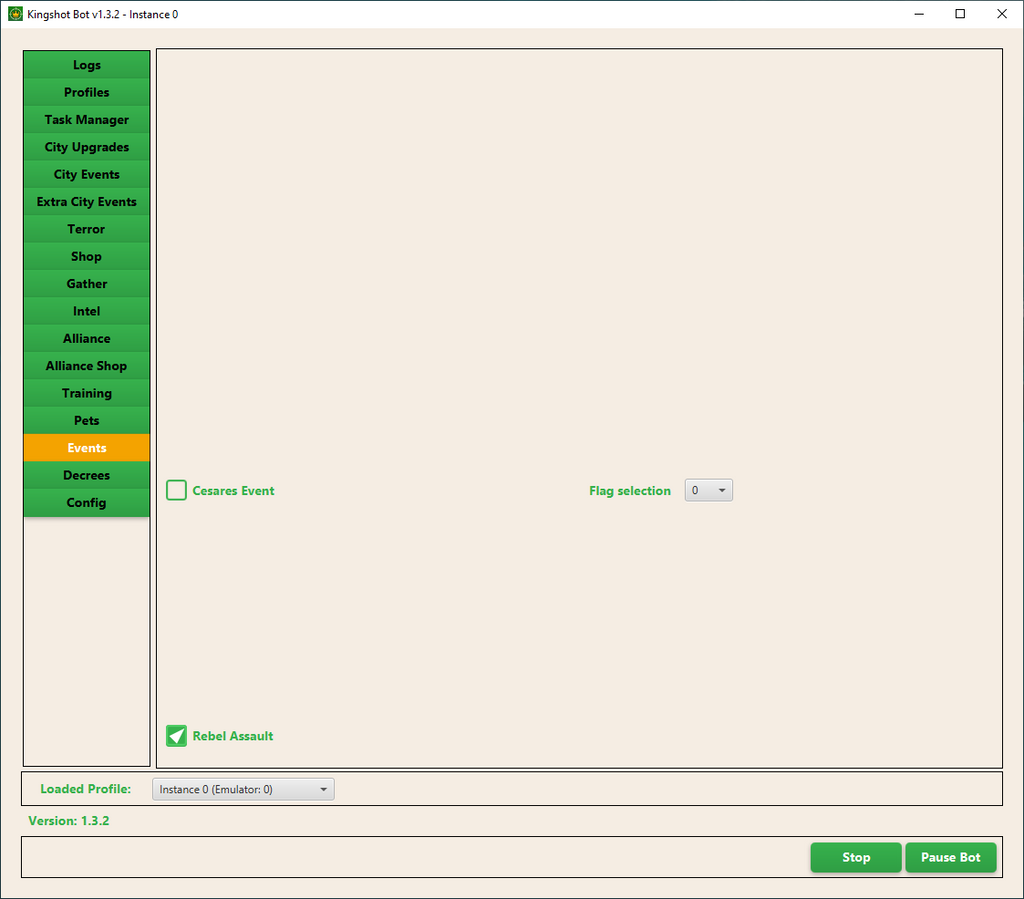Click the Kingshot Bot app icon in title bar
The width and height of the screenshot is (1024, 899).
coord(15,14)
